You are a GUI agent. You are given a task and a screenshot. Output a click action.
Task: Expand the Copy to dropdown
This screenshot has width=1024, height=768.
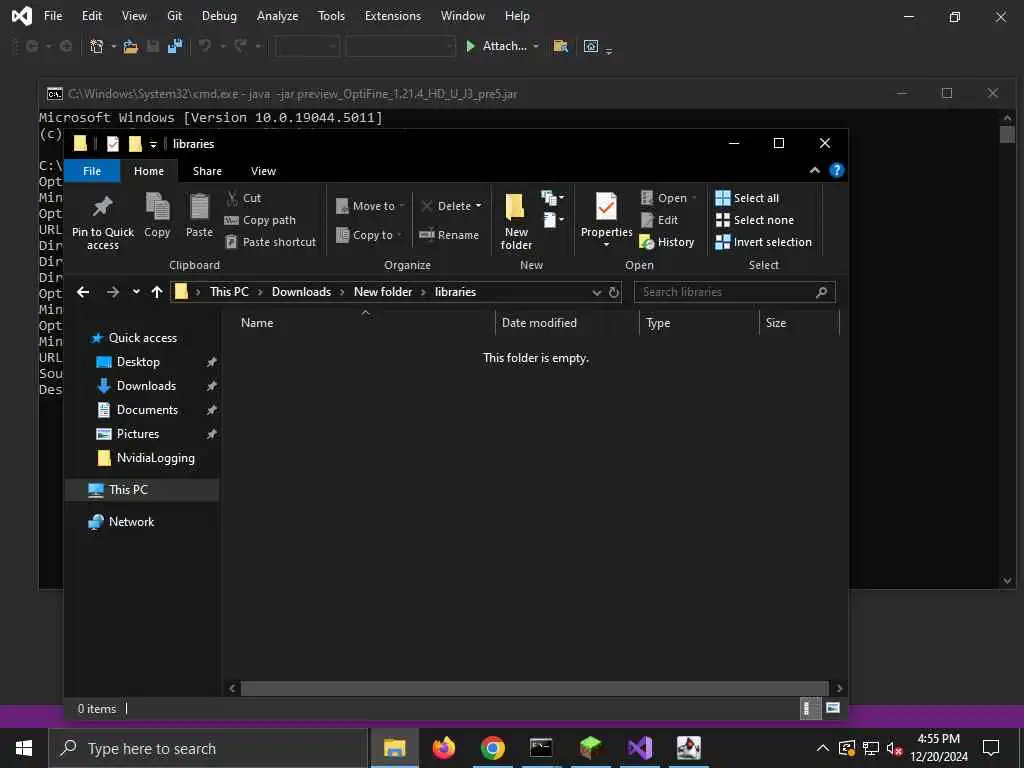click(399, 234)
